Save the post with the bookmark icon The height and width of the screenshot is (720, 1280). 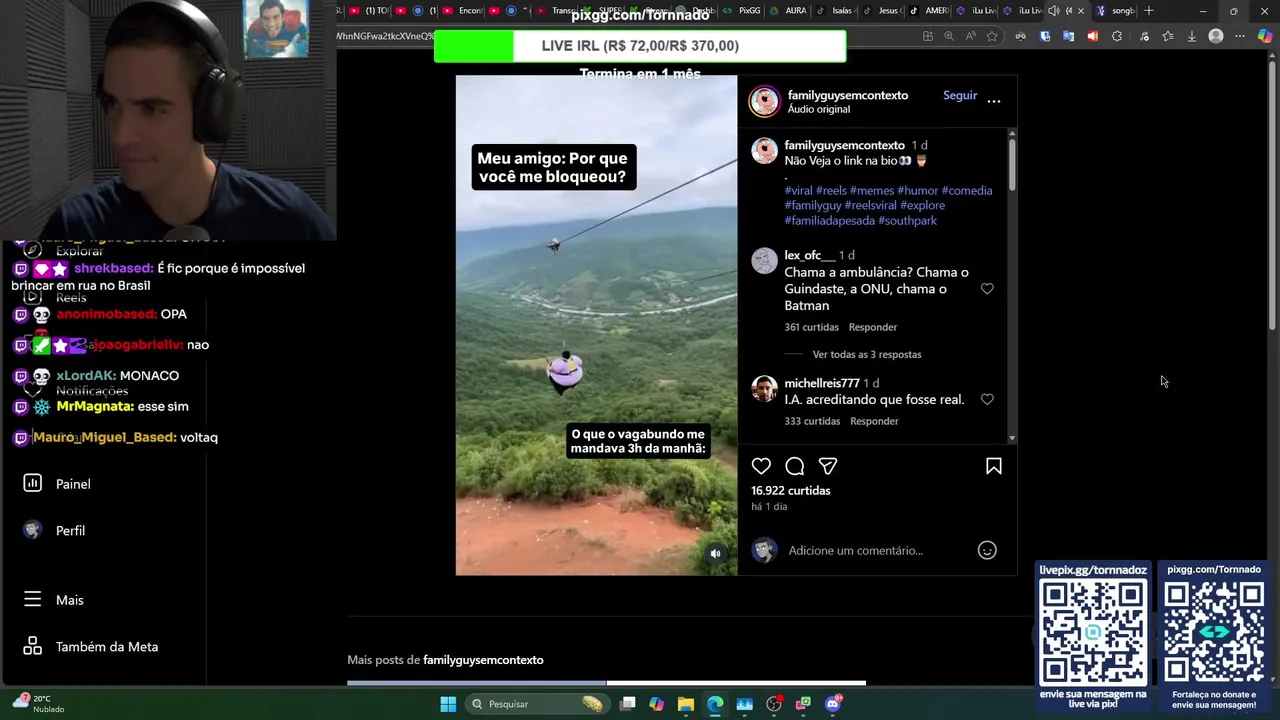(x=994, y=466)
